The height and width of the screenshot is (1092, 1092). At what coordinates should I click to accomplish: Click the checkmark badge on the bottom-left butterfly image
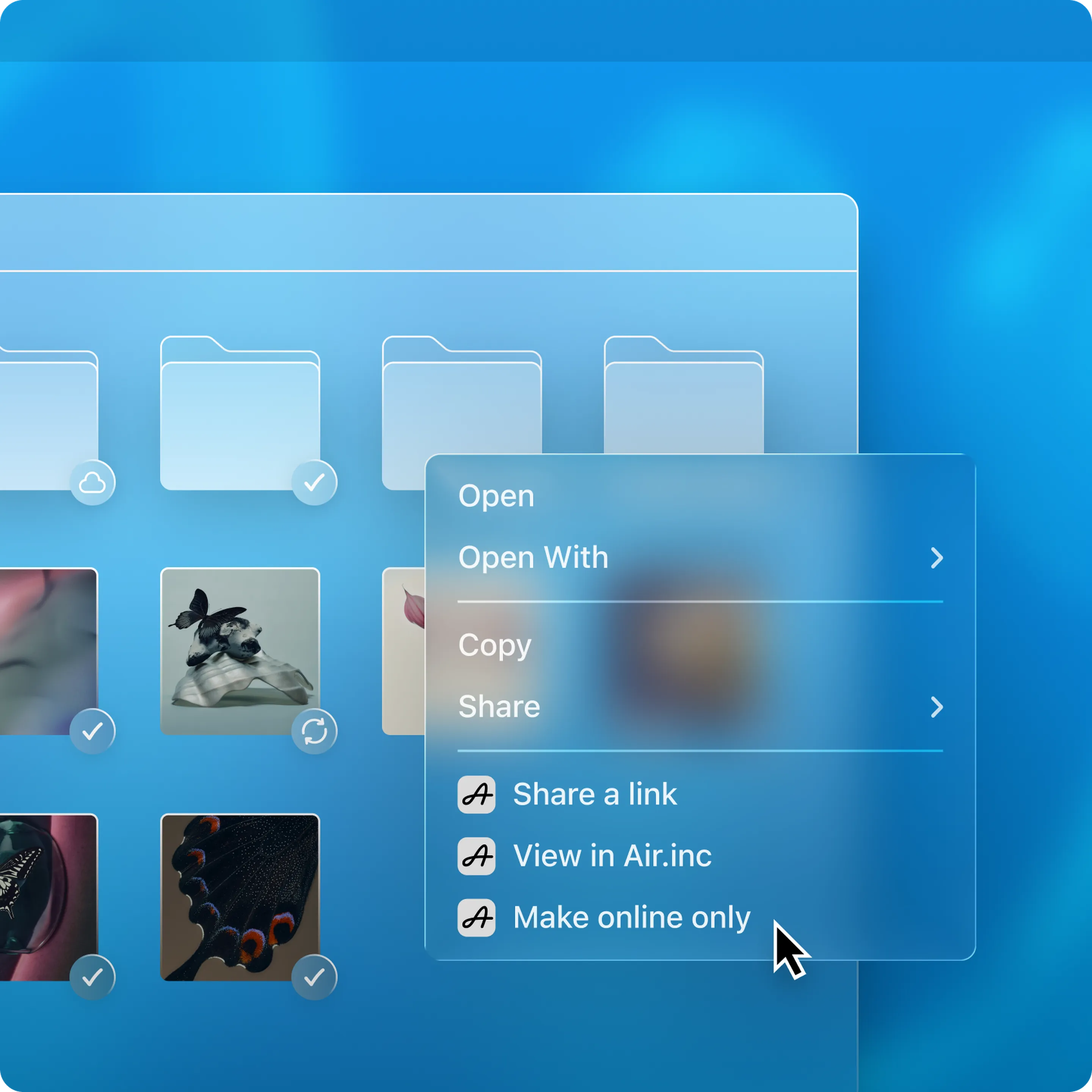point(92,977)
